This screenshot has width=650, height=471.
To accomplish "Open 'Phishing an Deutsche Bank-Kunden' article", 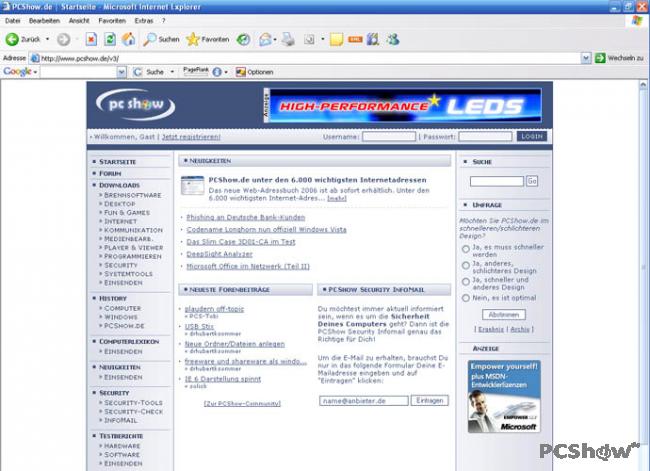I will click(246, 217).
